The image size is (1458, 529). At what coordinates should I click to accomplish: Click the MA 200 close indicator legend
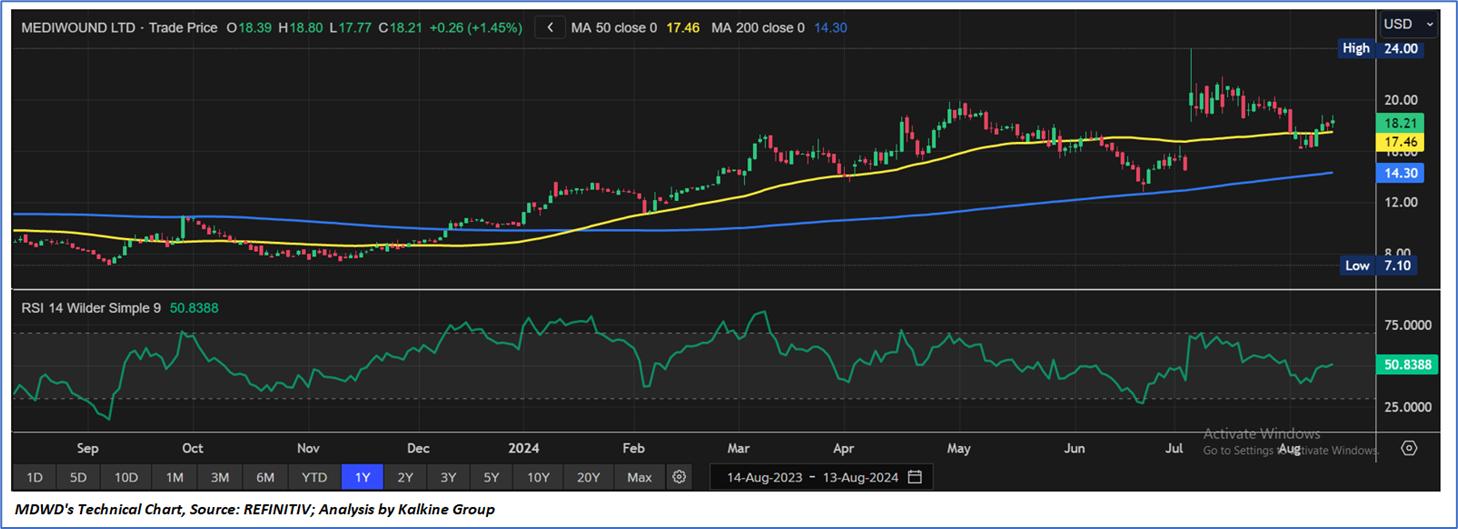coord(757,28)
